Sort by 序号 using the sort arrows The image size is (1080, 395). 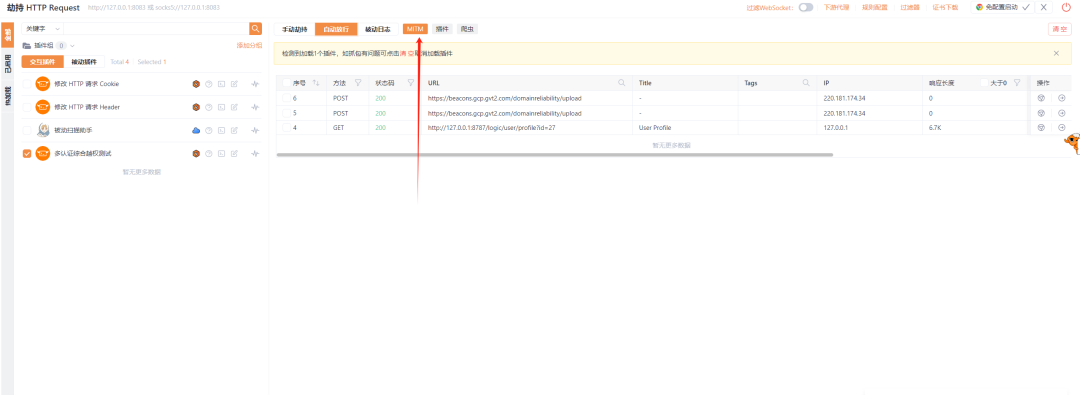click(x=316, y=83)
